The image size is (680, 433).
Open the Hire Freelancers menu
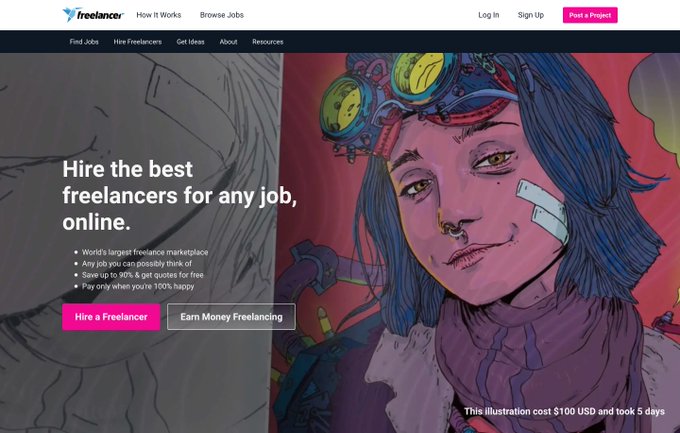point(137,42)
